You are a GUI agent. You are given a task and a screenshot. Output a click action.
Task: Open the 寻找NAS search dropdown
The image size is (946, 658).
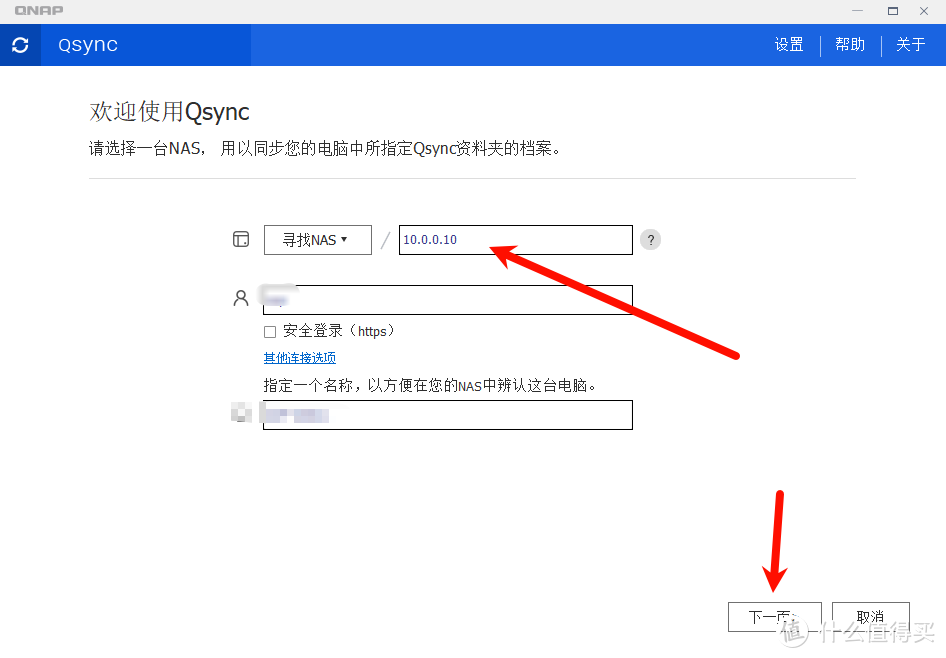pos(317,239)
